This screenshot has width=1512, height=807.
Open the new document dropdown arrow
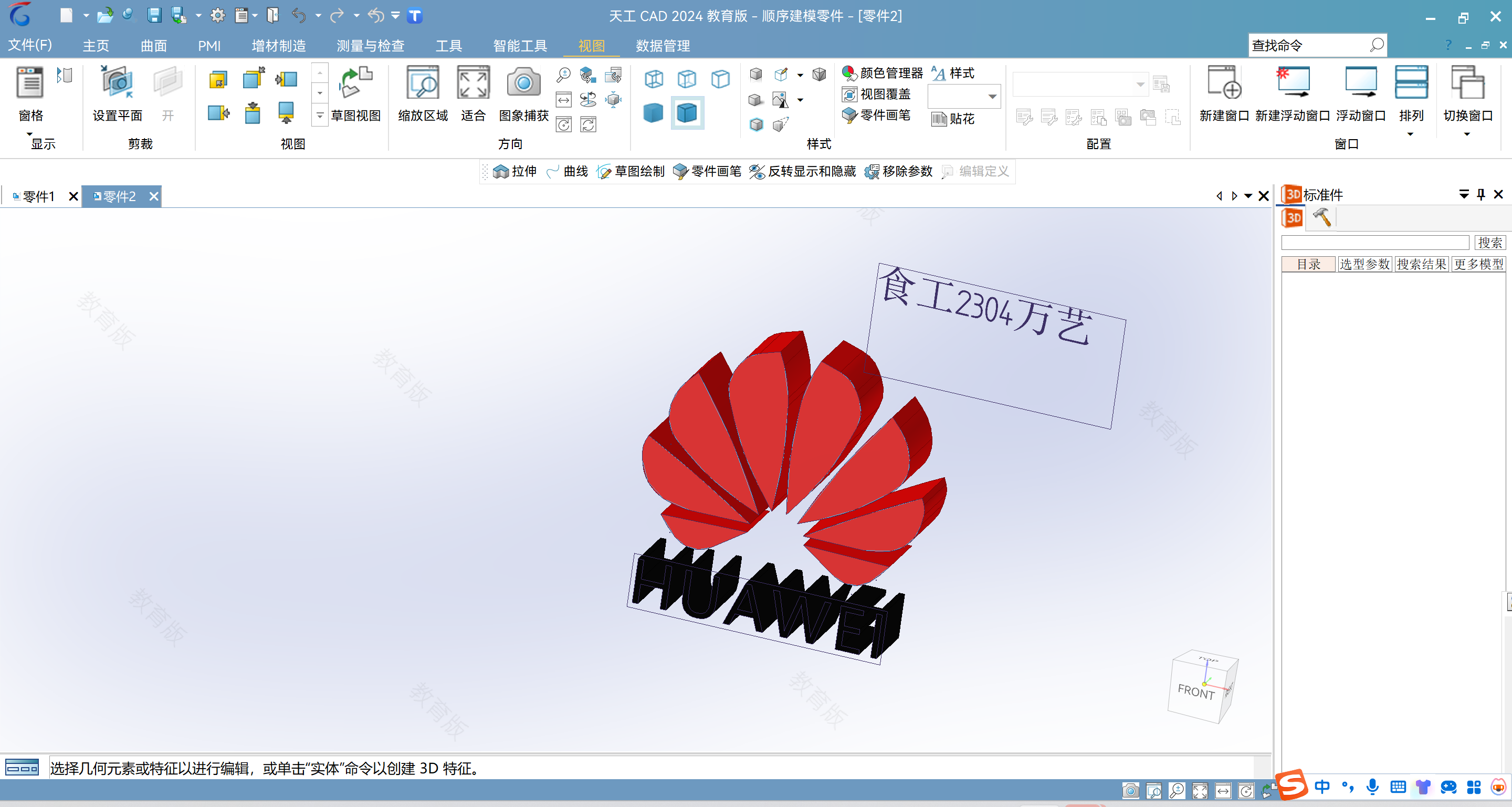86,16
